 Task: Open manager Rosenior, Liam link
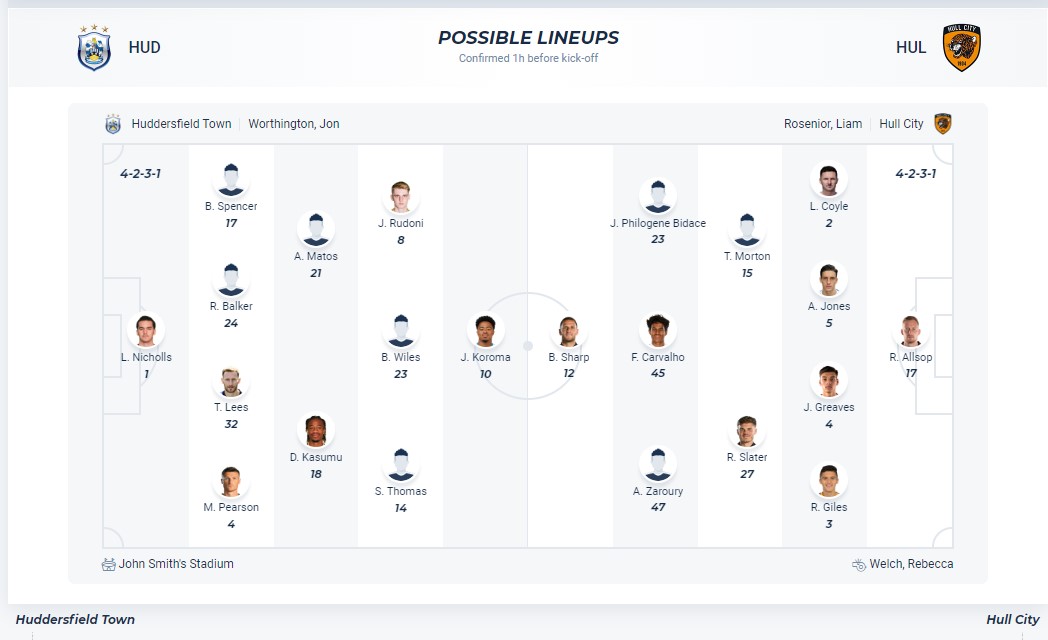(822, 124)
